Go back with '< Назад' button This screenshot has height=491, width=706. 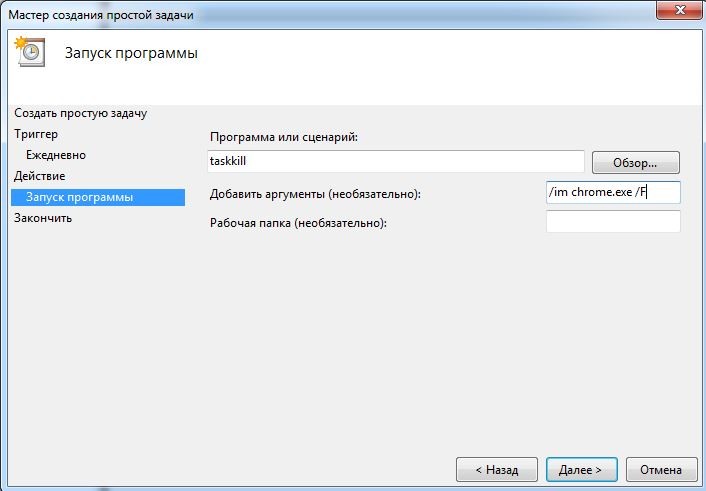pyautogui.click(x=496, y=469)
